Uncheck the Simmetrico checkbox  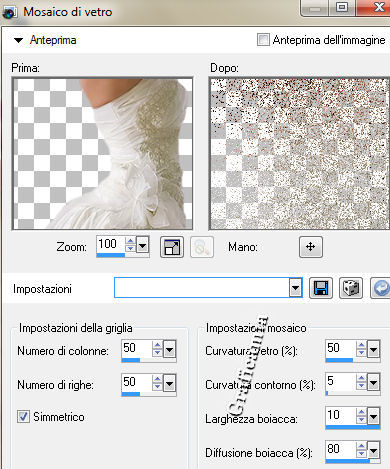point(23,416)
